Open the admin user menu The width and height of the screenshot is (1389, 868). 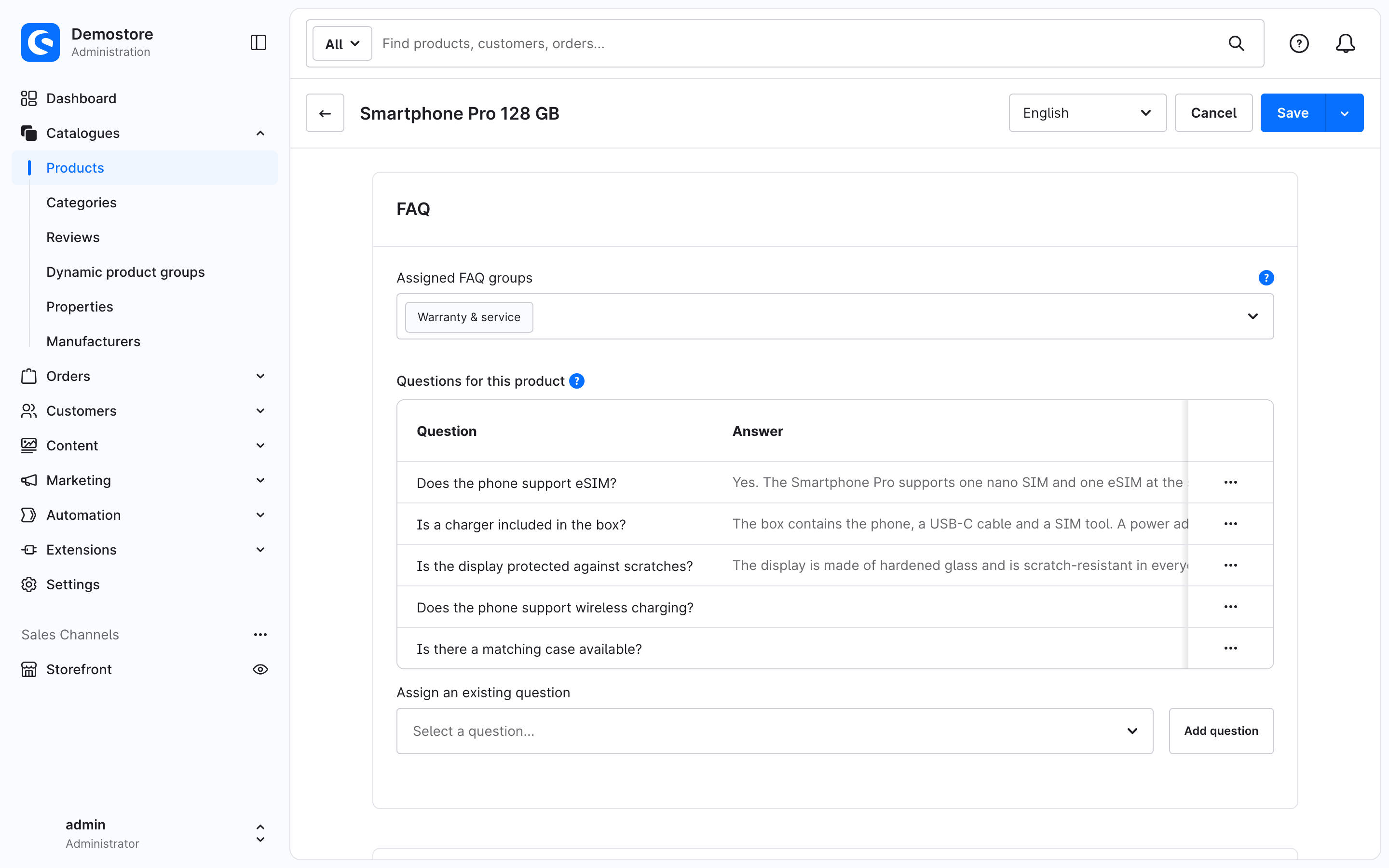(x=145, y=833)
